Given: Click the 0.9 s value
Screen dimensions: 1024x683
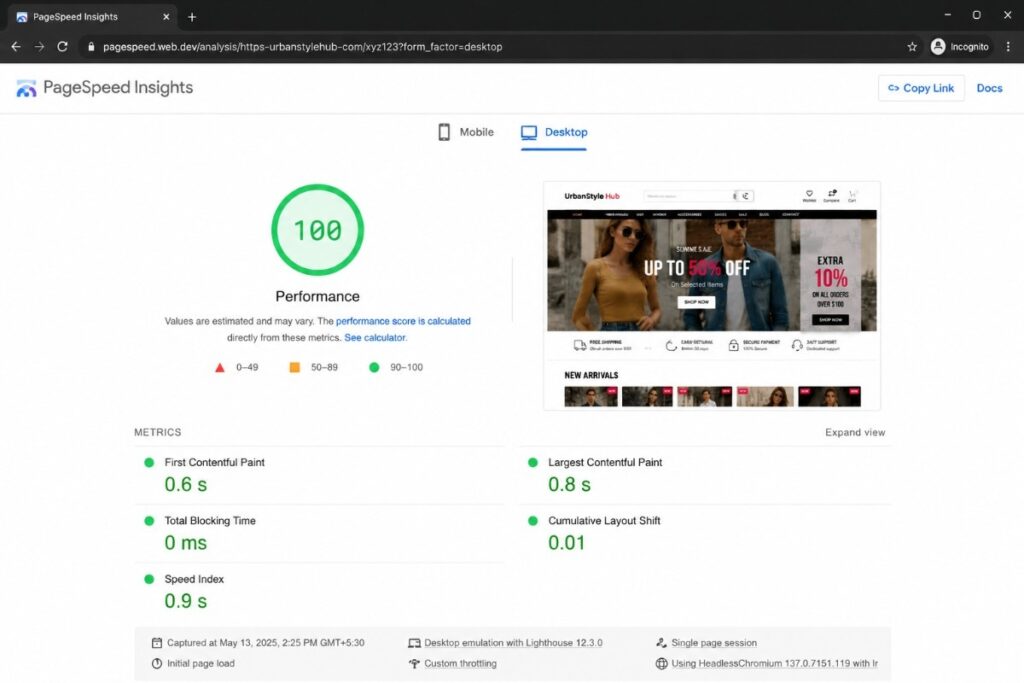Looking at the screenshot, I should pyautogui.click(x=185, y=601).
